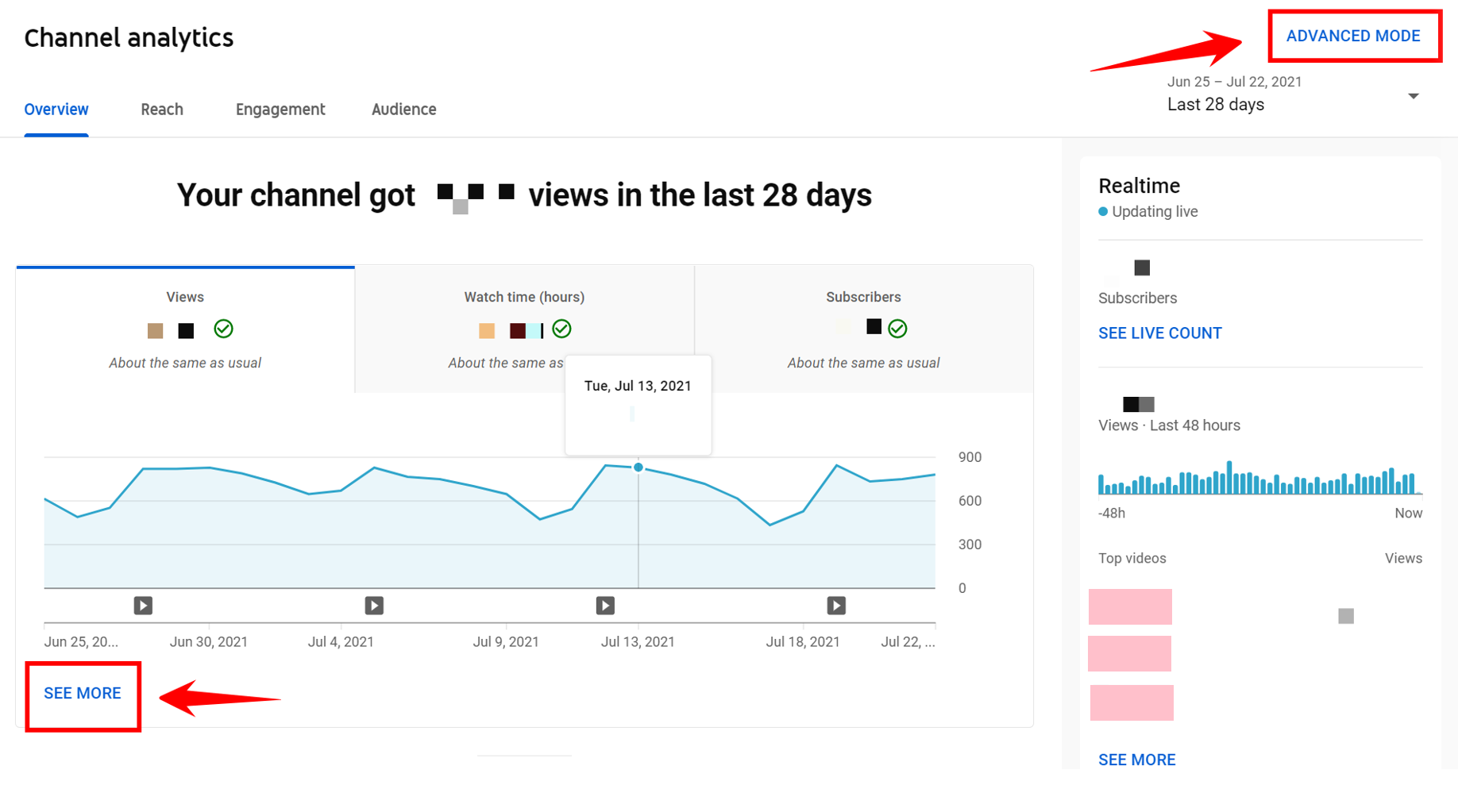The width and height of the screenshot is (1458, 812).
Task: Open the Engagement tab
Action: pyautogui.click(x=280, y=110)
